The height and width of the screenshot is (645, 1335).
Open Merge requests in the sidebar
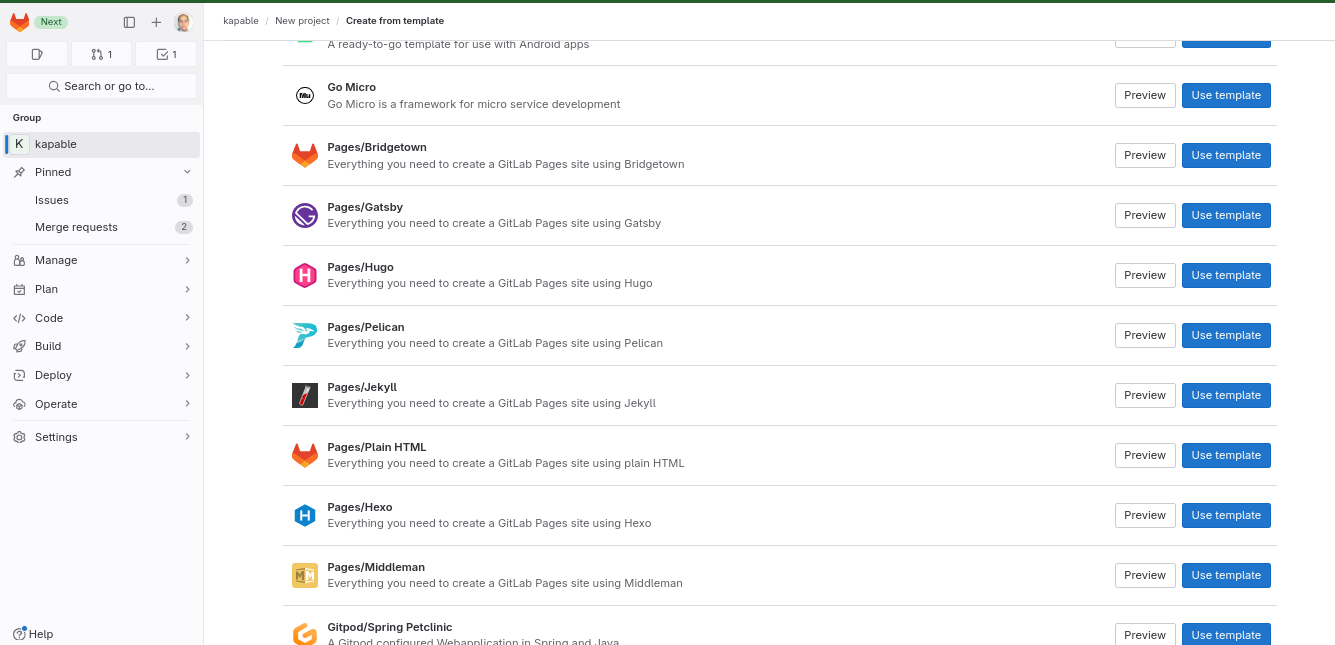pos(76,227)
